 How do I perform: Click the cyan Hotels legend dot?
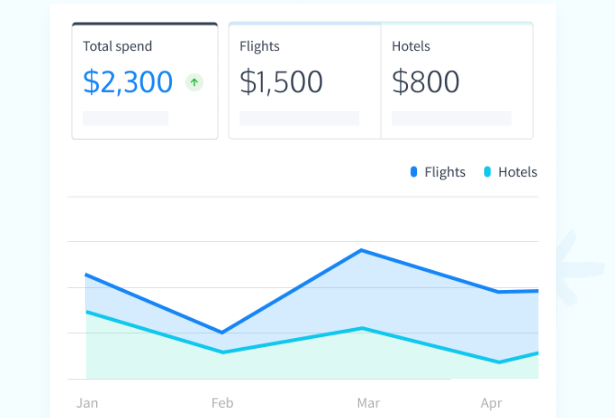(x=487, y=172)
